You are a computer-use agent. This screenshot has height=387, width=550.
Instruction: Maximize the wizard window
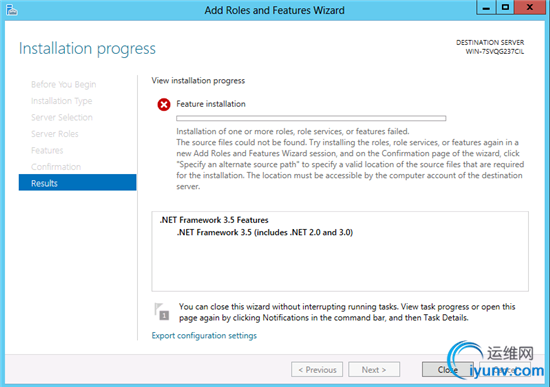click(x=505, y=8)
